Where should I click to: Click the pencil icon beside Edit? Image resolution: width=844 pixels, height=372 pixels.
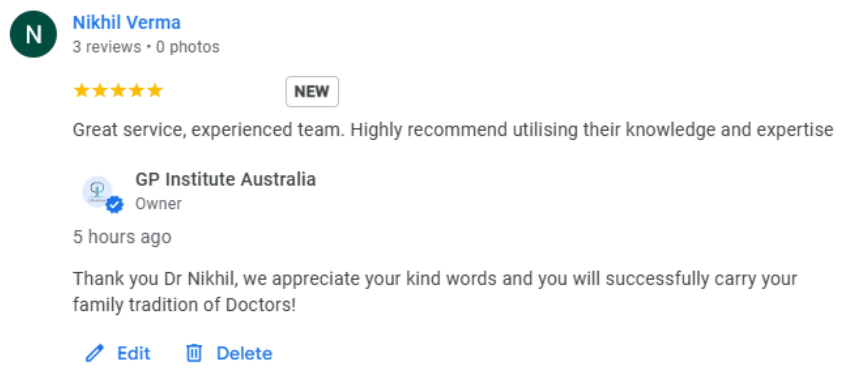pos(94,354)
